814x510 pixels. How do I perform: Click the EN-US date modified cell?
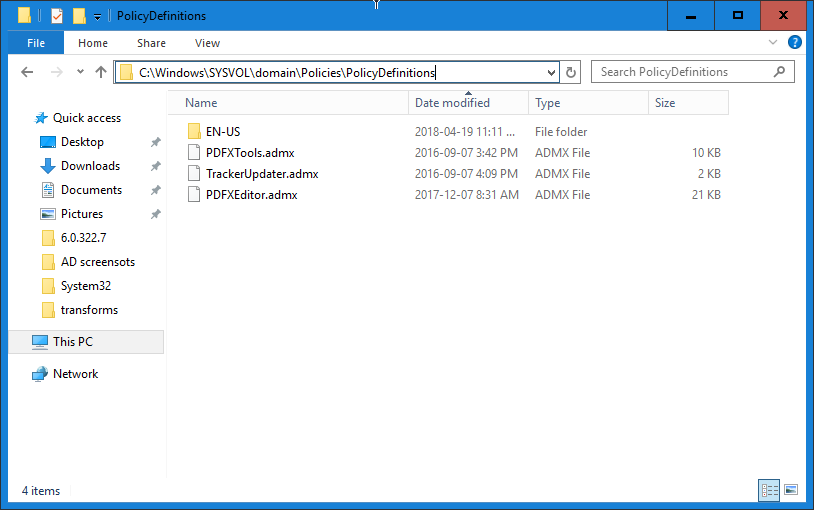[x=465, y=132]
